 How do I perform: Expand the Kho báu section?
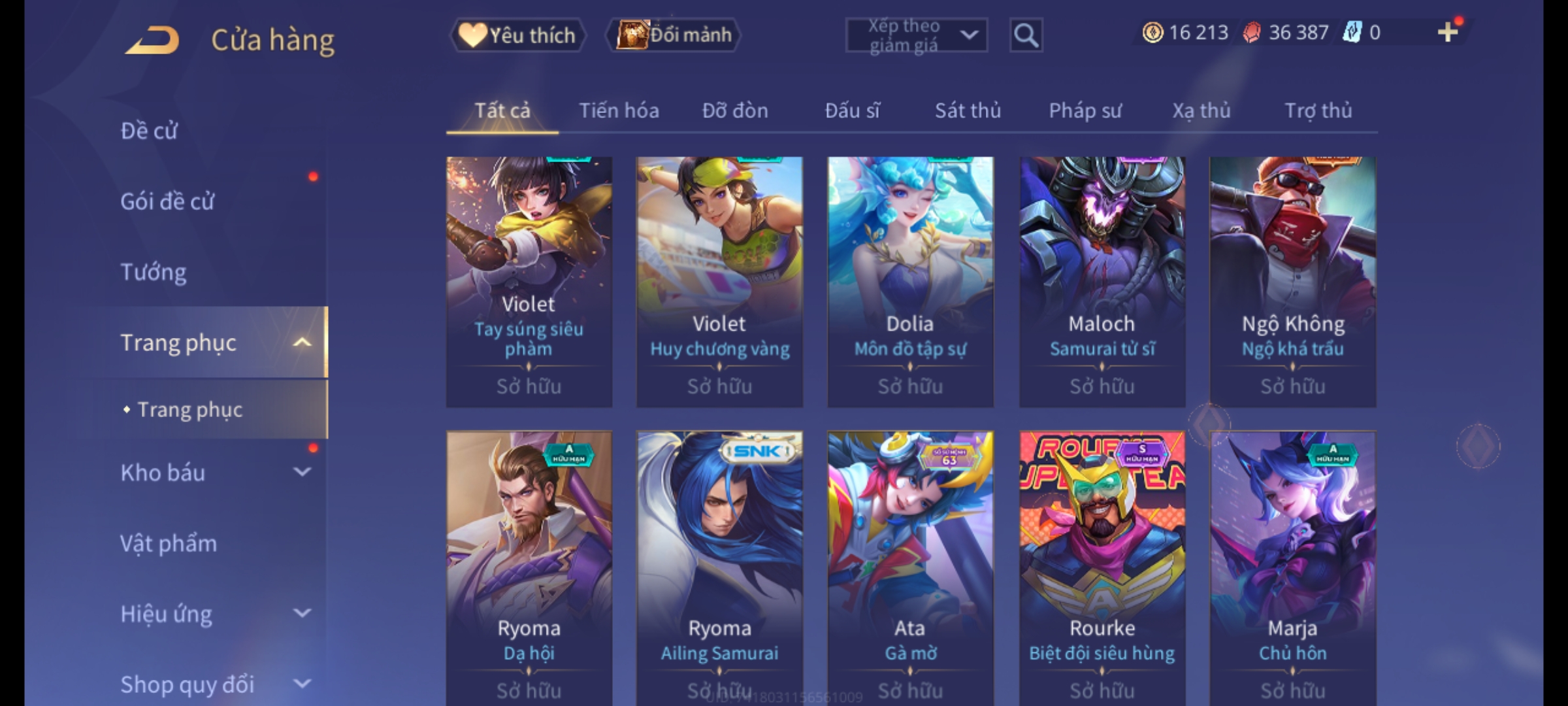click(302, 472)
